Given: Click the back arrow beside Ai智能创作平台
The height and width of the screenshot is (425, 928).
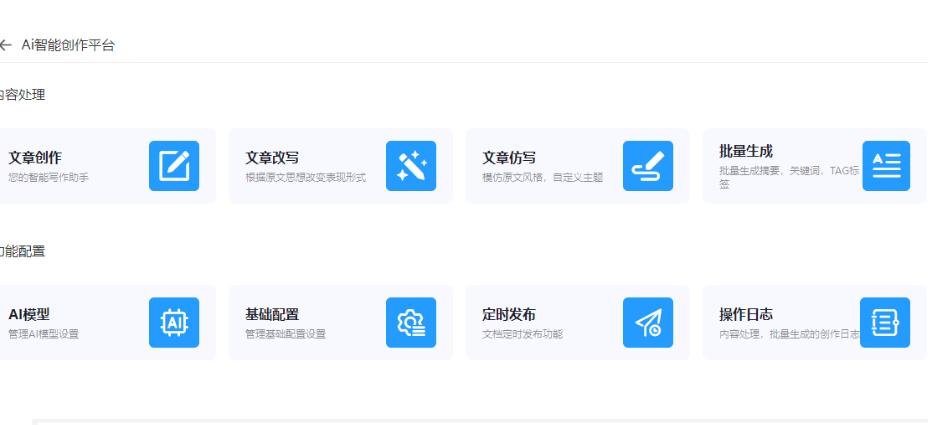Looking at the screenshot, I should 5,45.
